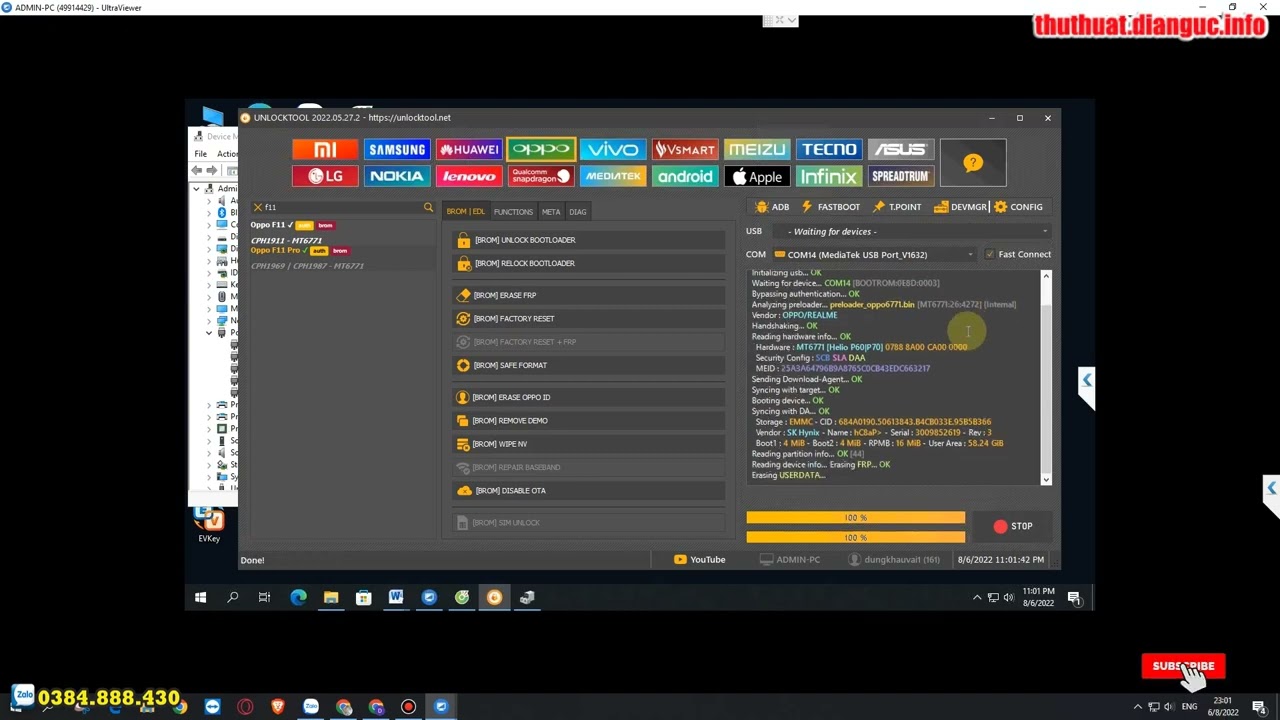Switch to the META tab
1280x720 pixels.
click(x=551, y=212)
